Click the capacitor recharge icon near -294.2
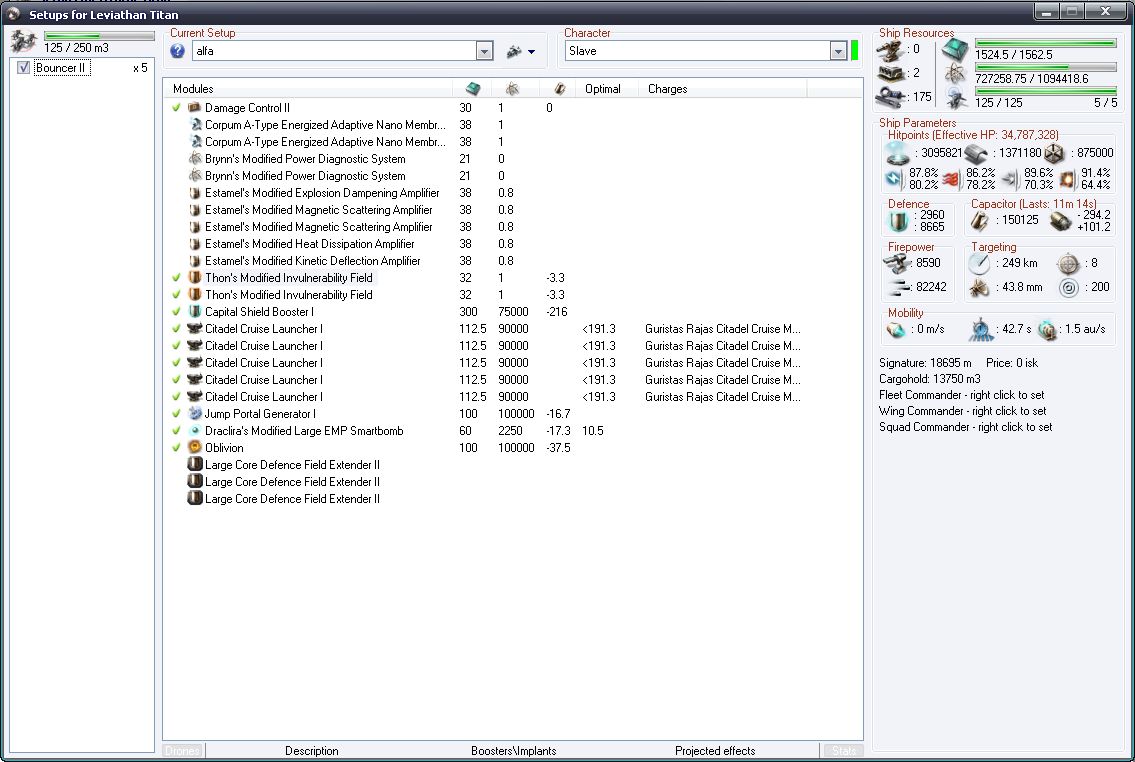This screenshot has height=762, width=1135. click(1060, 220)
